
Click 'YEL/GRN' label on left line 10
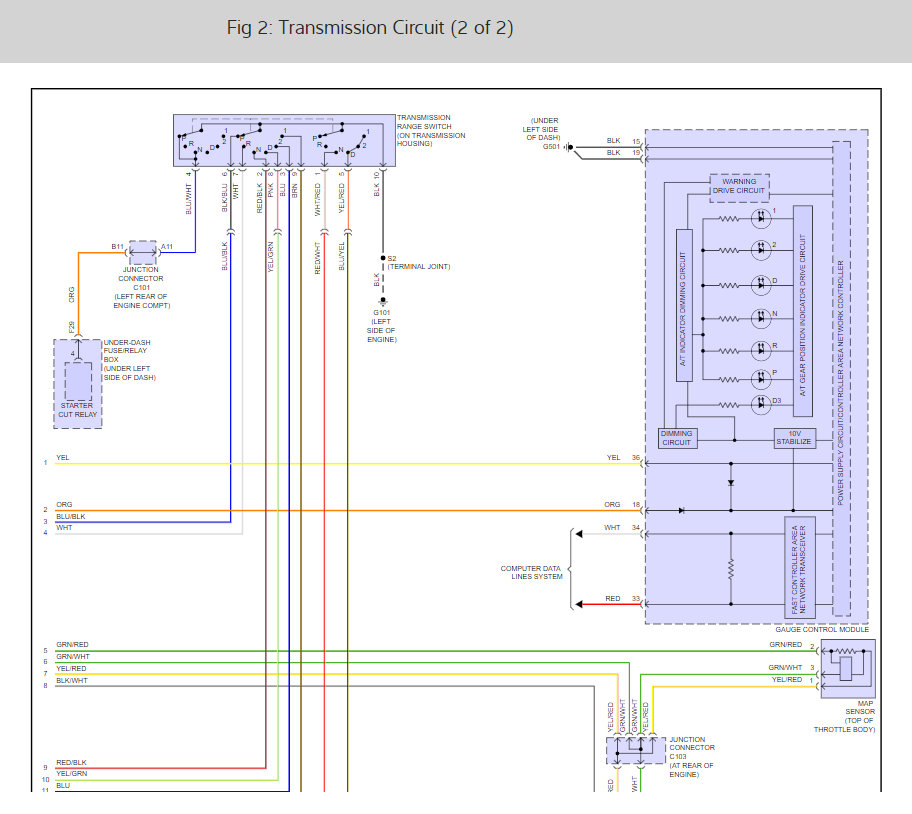72,773
